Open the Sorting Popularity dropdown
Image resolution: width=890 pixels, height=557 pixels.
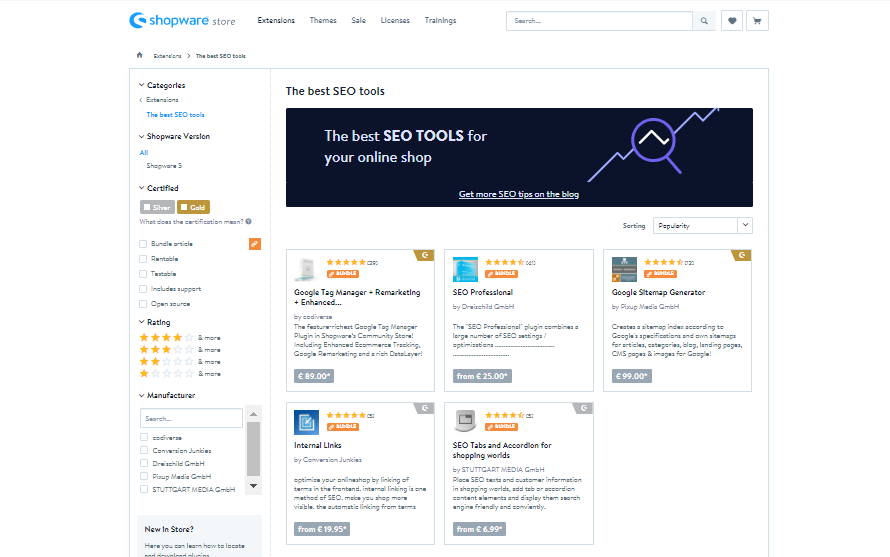[703, 225]
